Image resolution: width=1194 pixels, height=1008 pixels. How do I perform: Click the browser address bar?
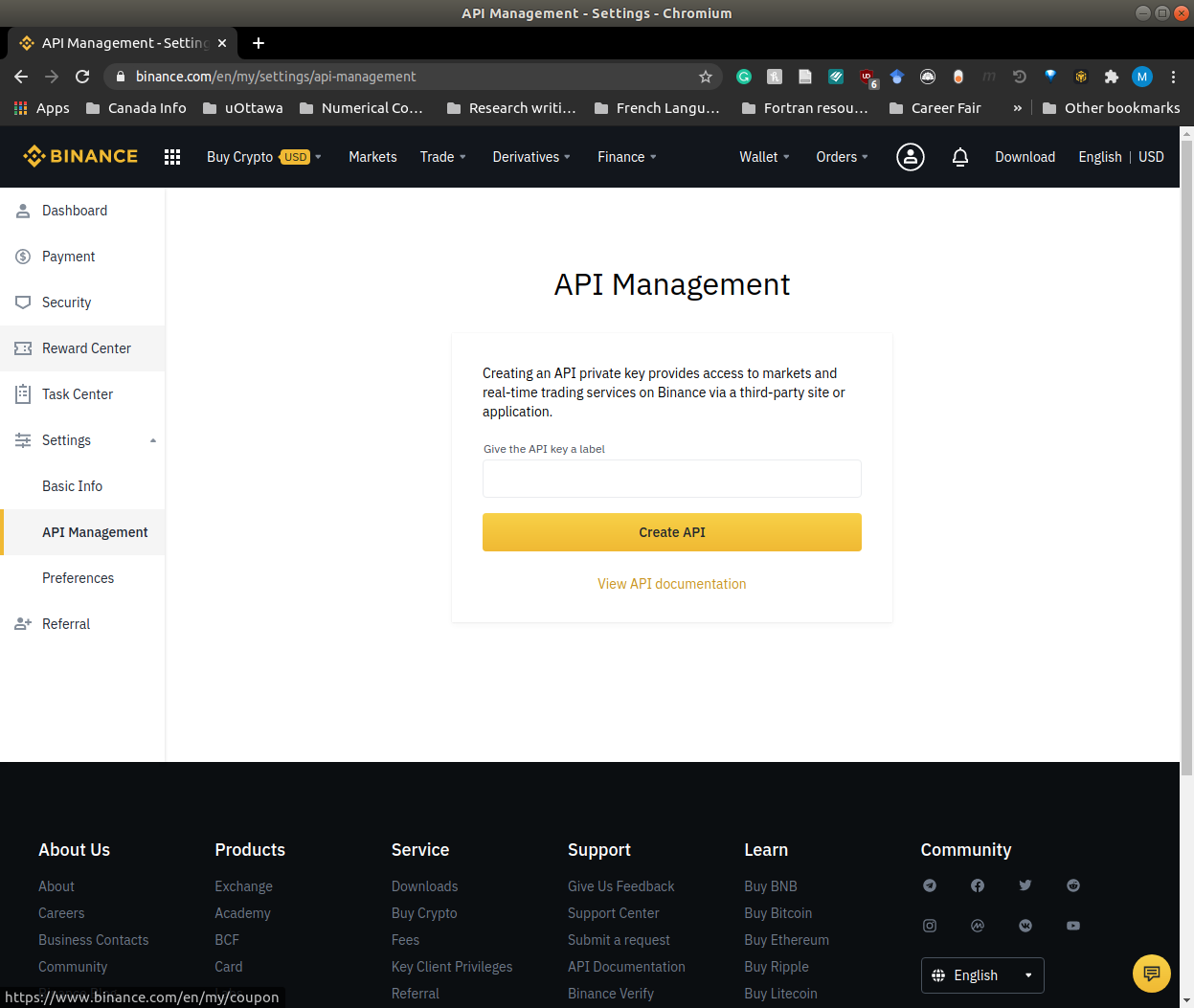pos(412,77)
